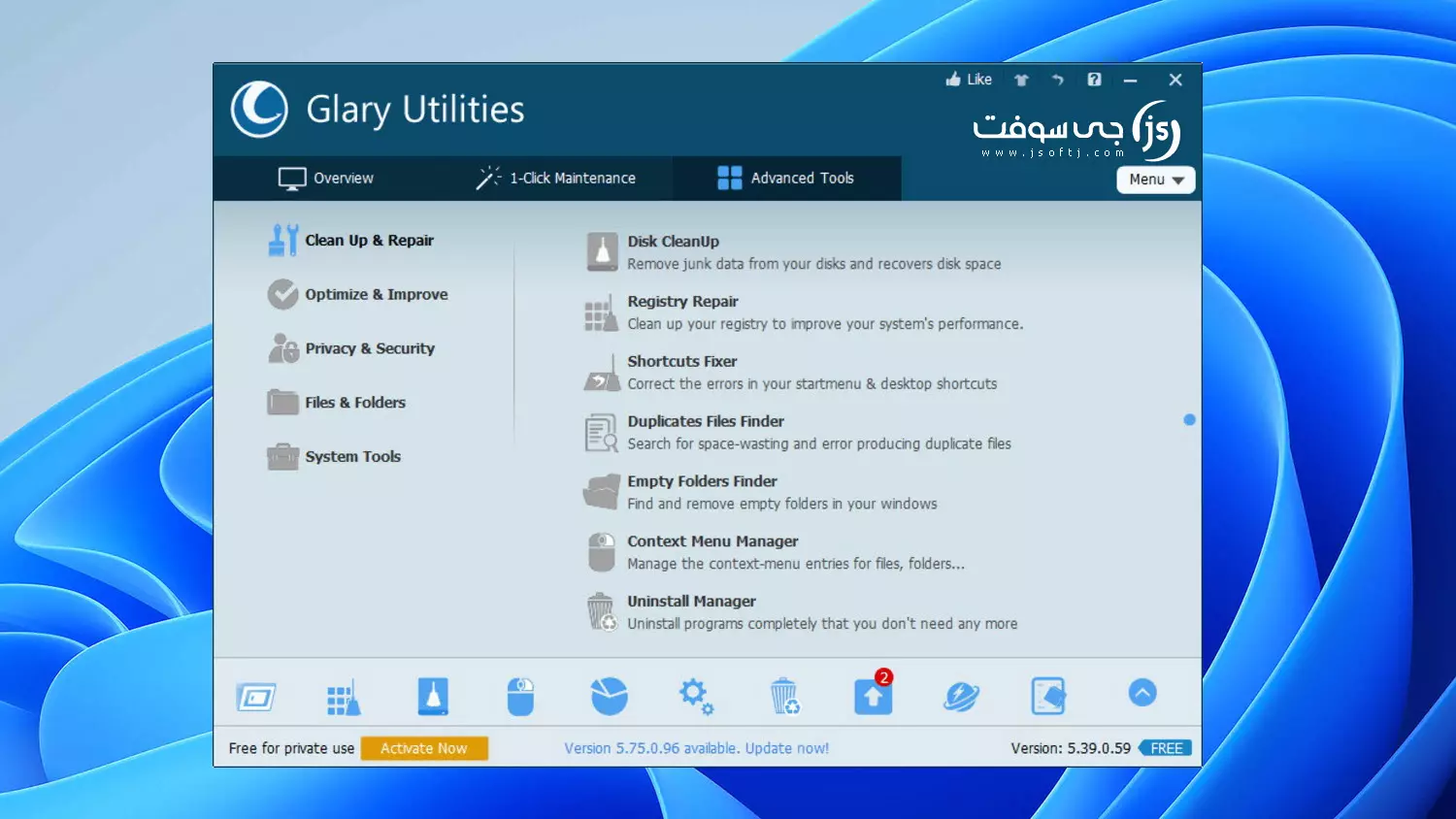
Task: Expand the bottom toolbar with the up-arrow circle
Action: [x=1142, y=693]
